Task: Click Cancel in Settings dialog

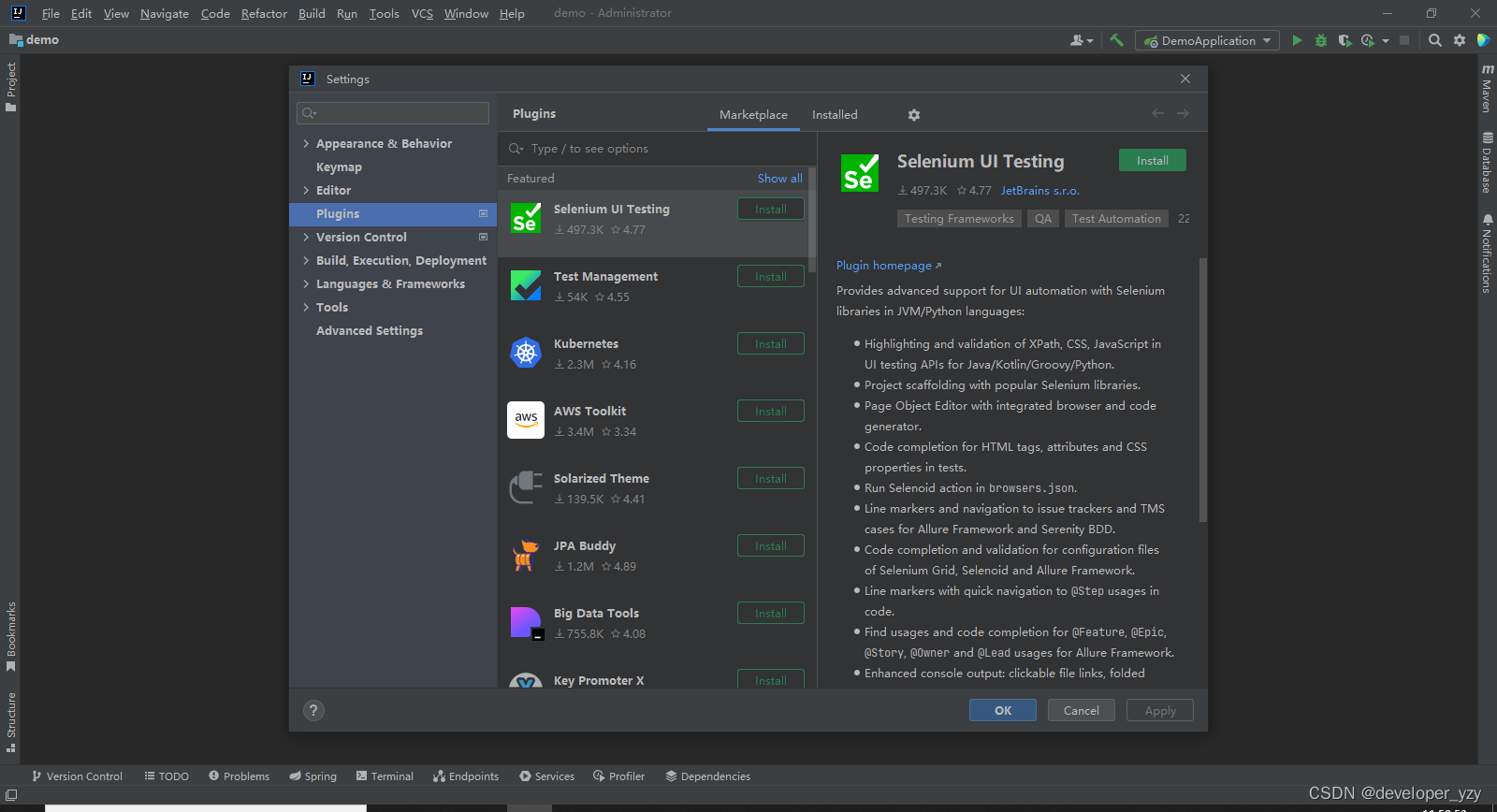Action: pos(1082,710)
